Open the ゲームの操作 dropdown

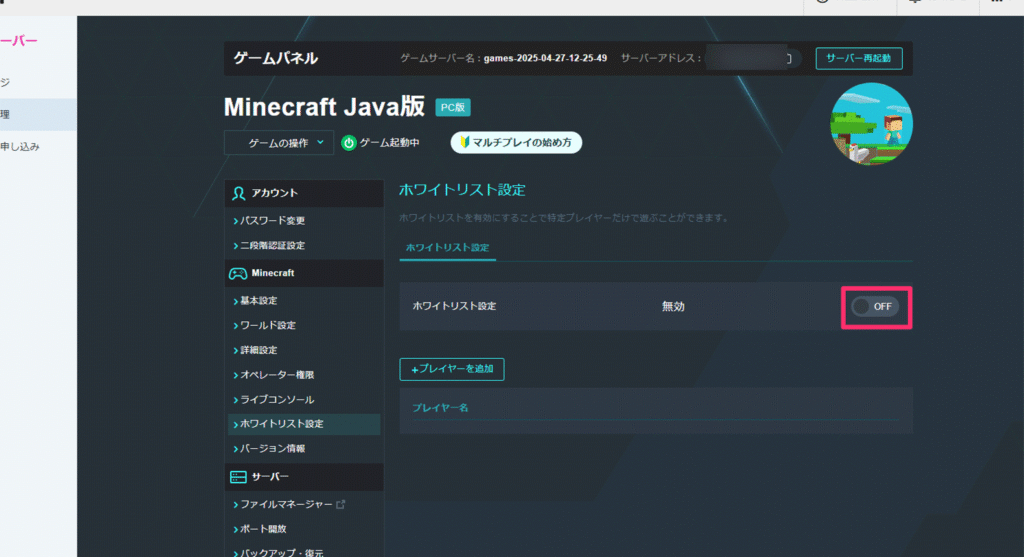click(279, 142)
